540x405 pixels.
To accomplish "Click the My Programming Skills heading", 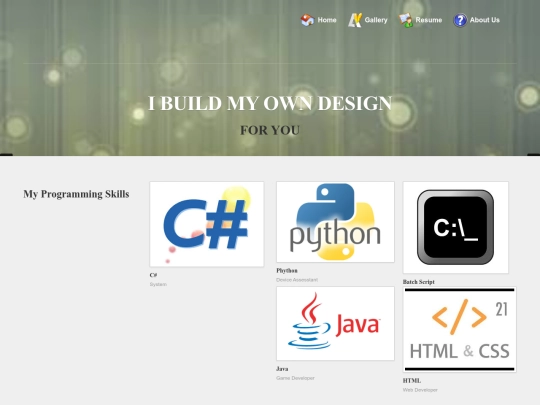I will coord(76,194).
